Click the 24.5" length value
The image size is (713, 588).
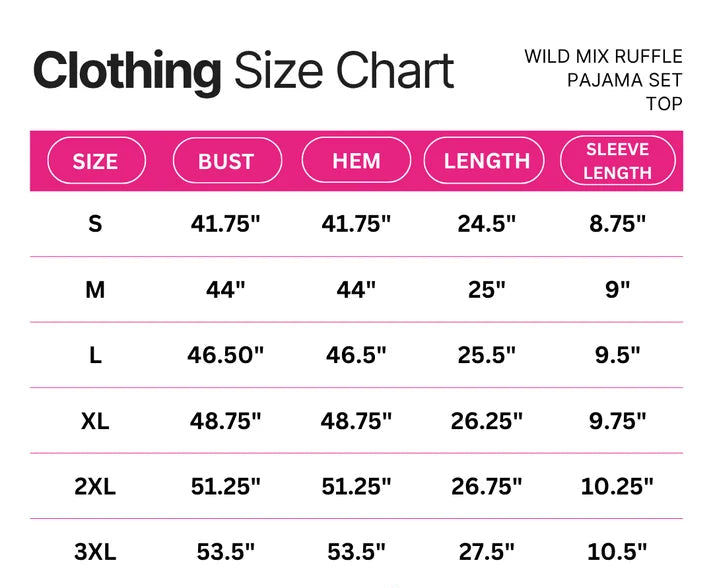tap(487, 224)
